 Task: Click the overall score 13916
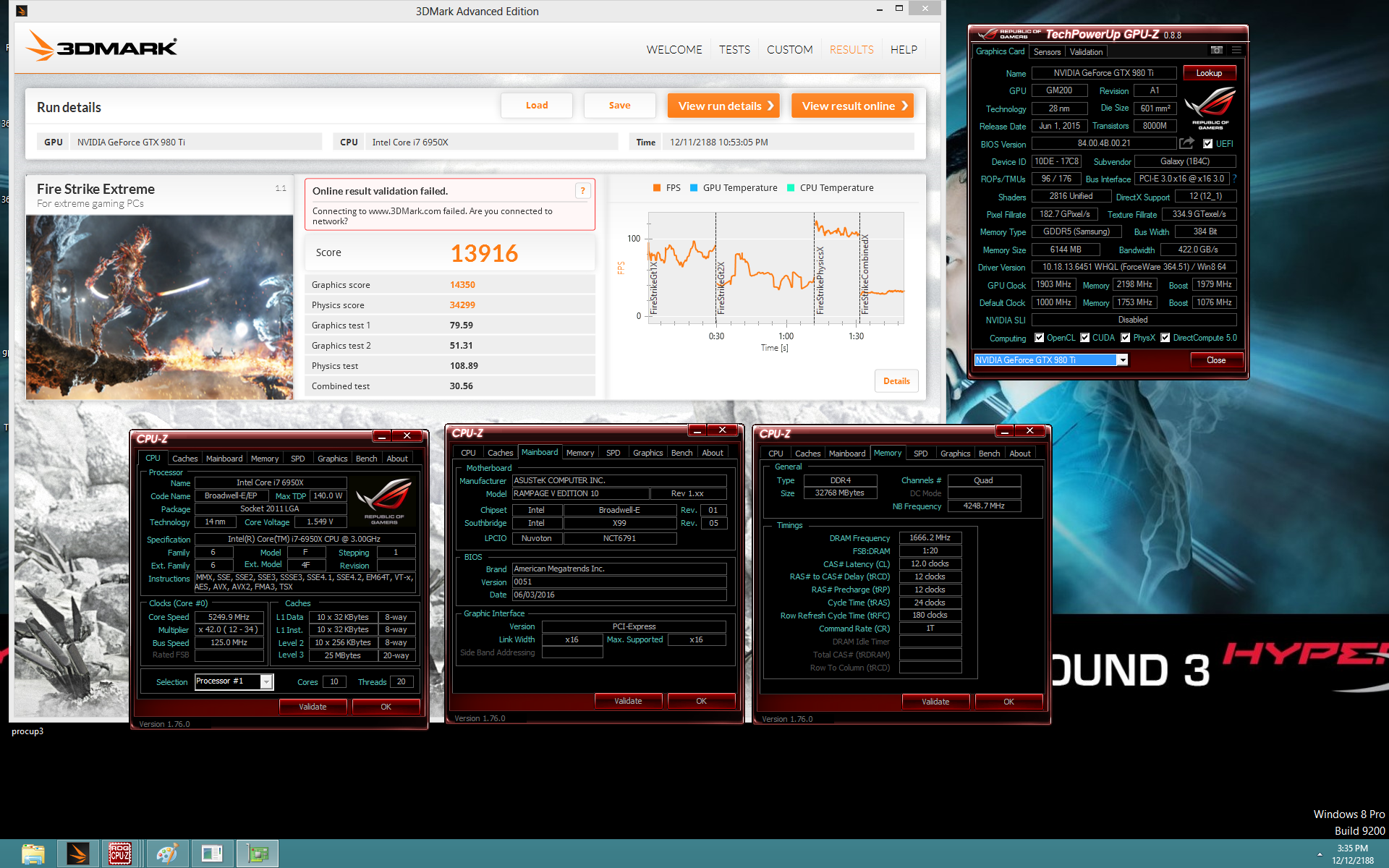484,253
